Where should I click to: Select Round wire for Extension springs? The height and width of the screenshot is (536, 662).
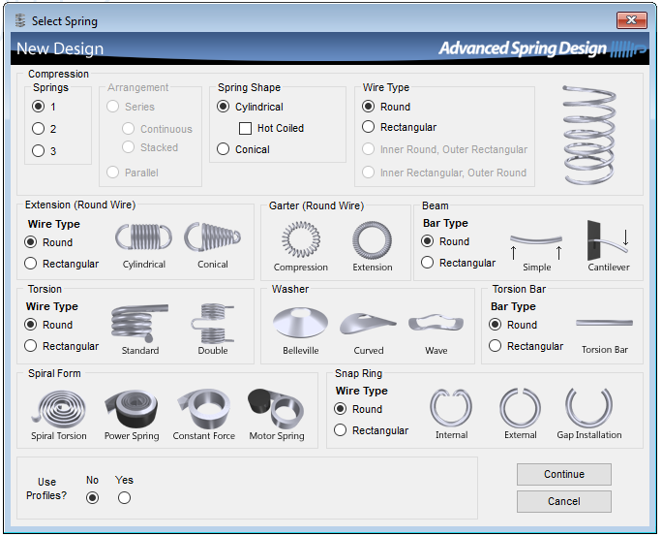[30, 242]
